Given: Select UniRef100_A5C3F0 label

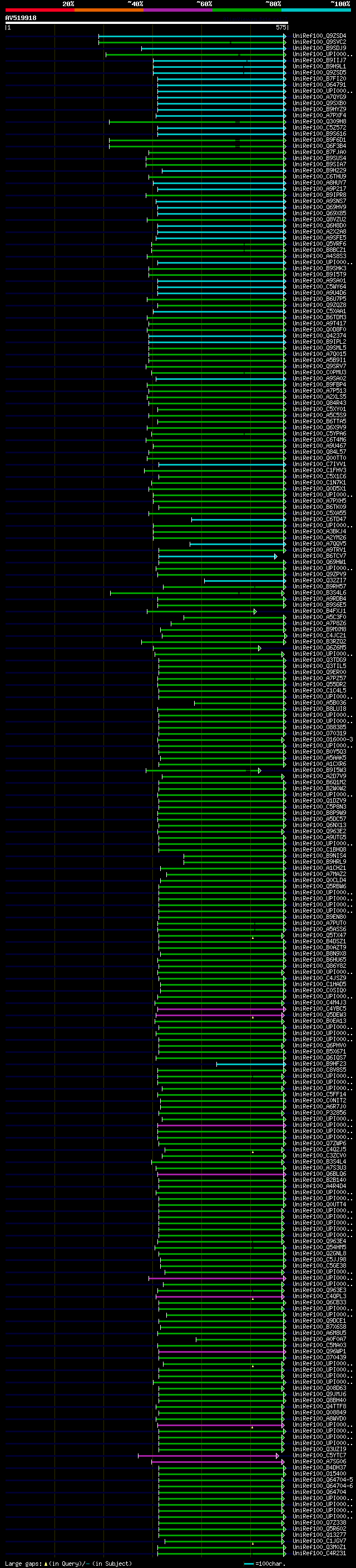Looking at the screenshot, I should (x=319, y=617).
